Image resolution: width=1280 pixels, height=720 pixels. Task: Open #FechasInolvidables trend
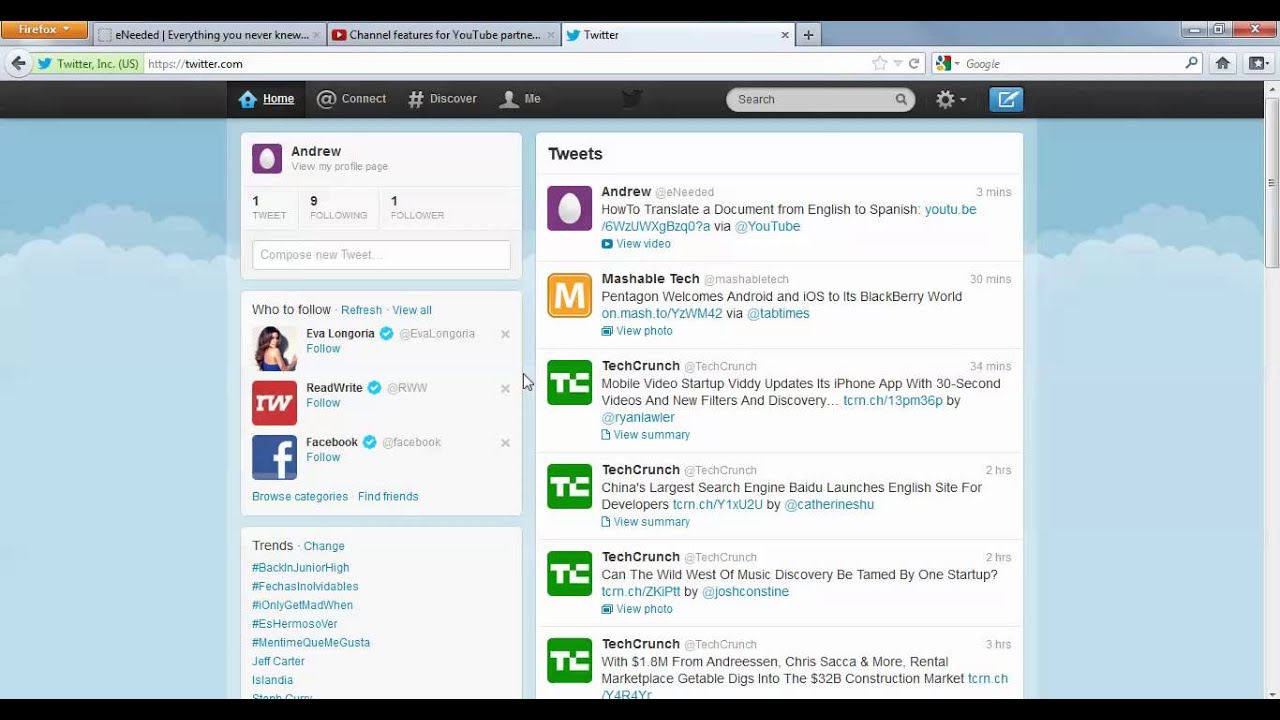click(x=305, y=587)
